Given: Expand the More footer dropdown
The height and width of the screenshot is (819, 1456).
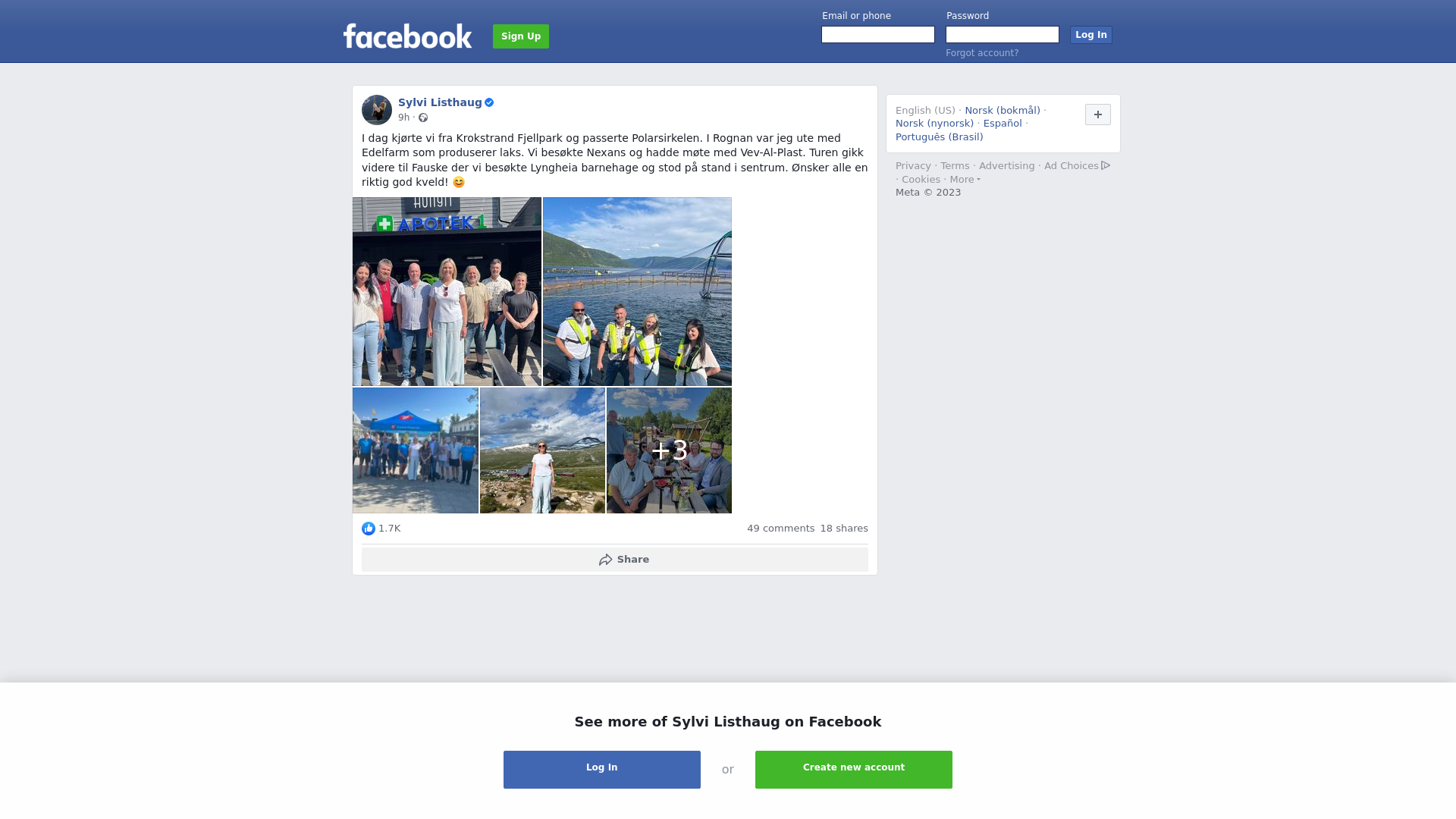Looking at the screenshot, I should pos(965,180).
